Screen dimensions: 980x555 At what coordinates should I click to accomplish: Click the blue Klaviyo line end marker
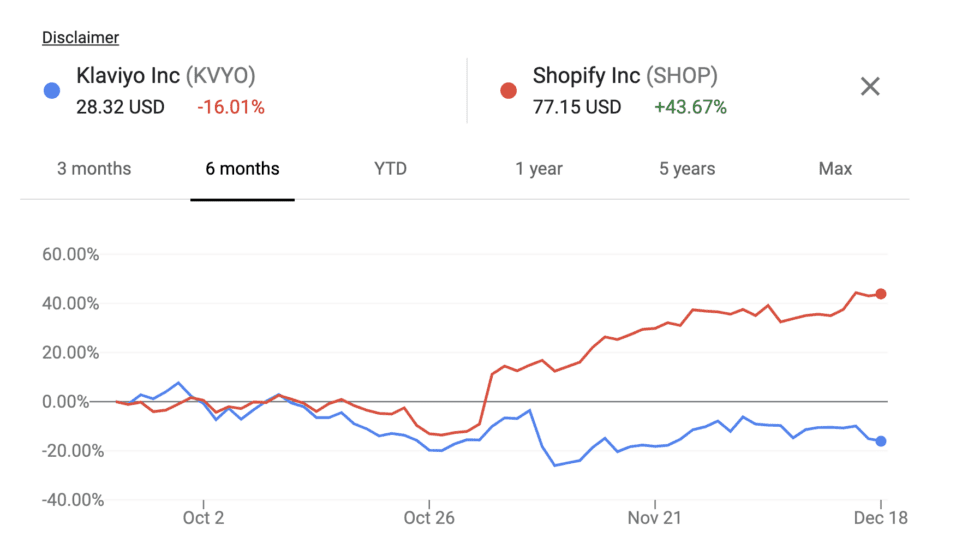(x=881, y=441)
